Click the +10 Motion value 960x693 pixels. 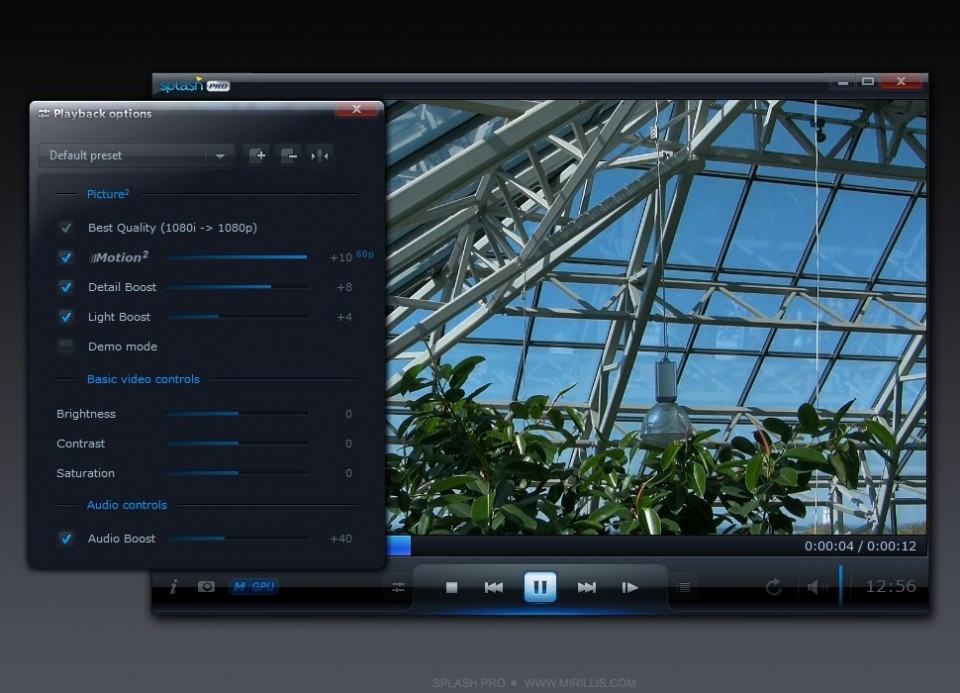340,258
